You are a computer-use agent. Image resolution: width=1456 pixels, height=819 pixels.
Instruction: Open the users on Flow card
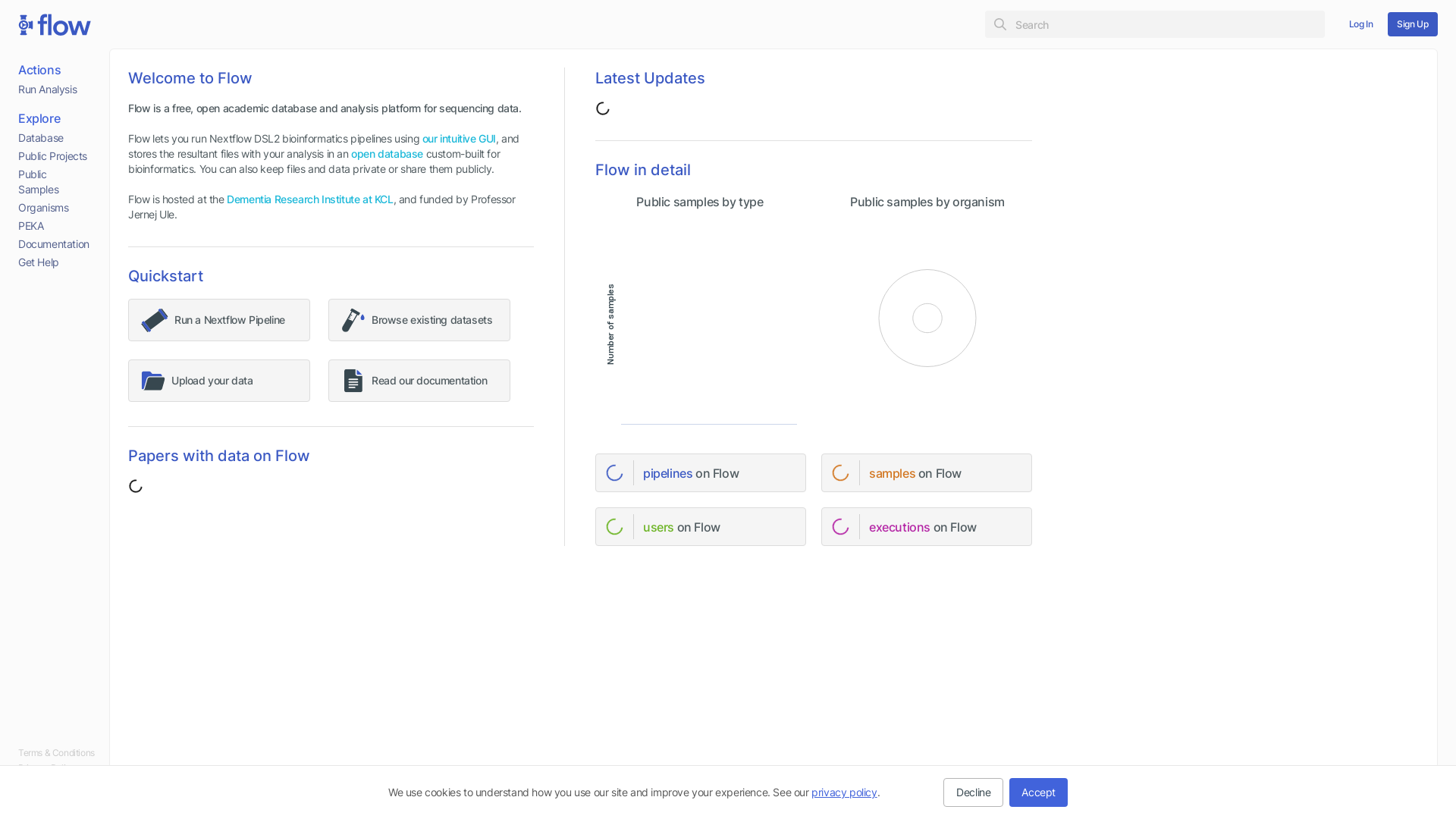pos(701,527)
